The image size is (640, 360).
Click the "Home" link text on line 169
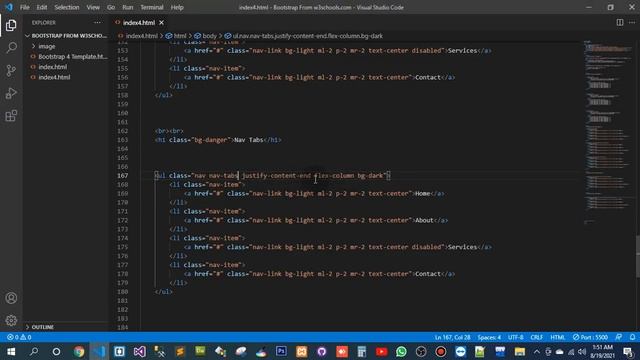[422, 193]
